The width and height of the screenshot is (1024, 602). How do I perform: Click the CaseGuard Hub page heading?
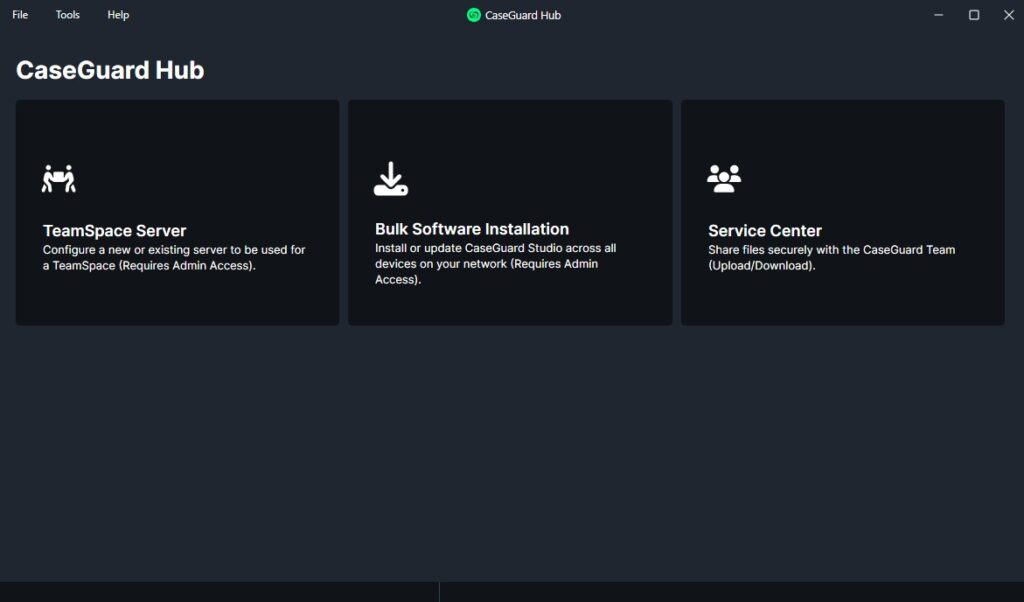[110, 70]
